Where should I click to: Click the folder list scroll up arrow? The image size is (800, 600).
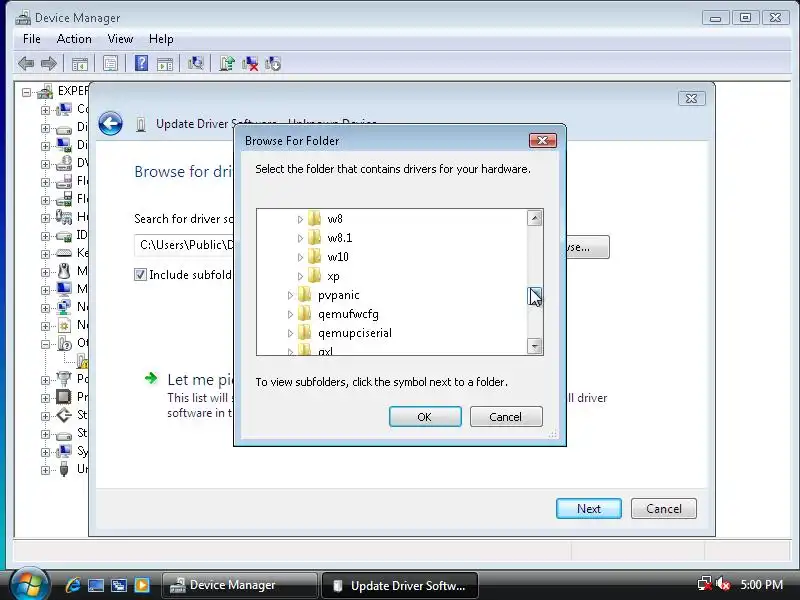(x=534, y=218)
